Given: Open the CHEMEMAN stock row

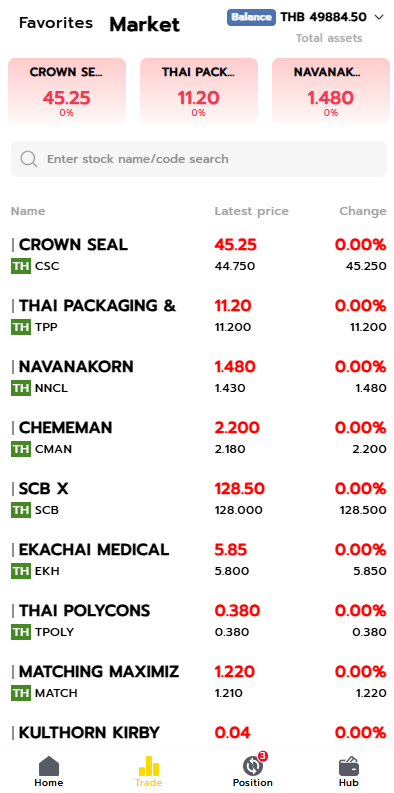Looking at the screenshot, I should click(199, 437).
